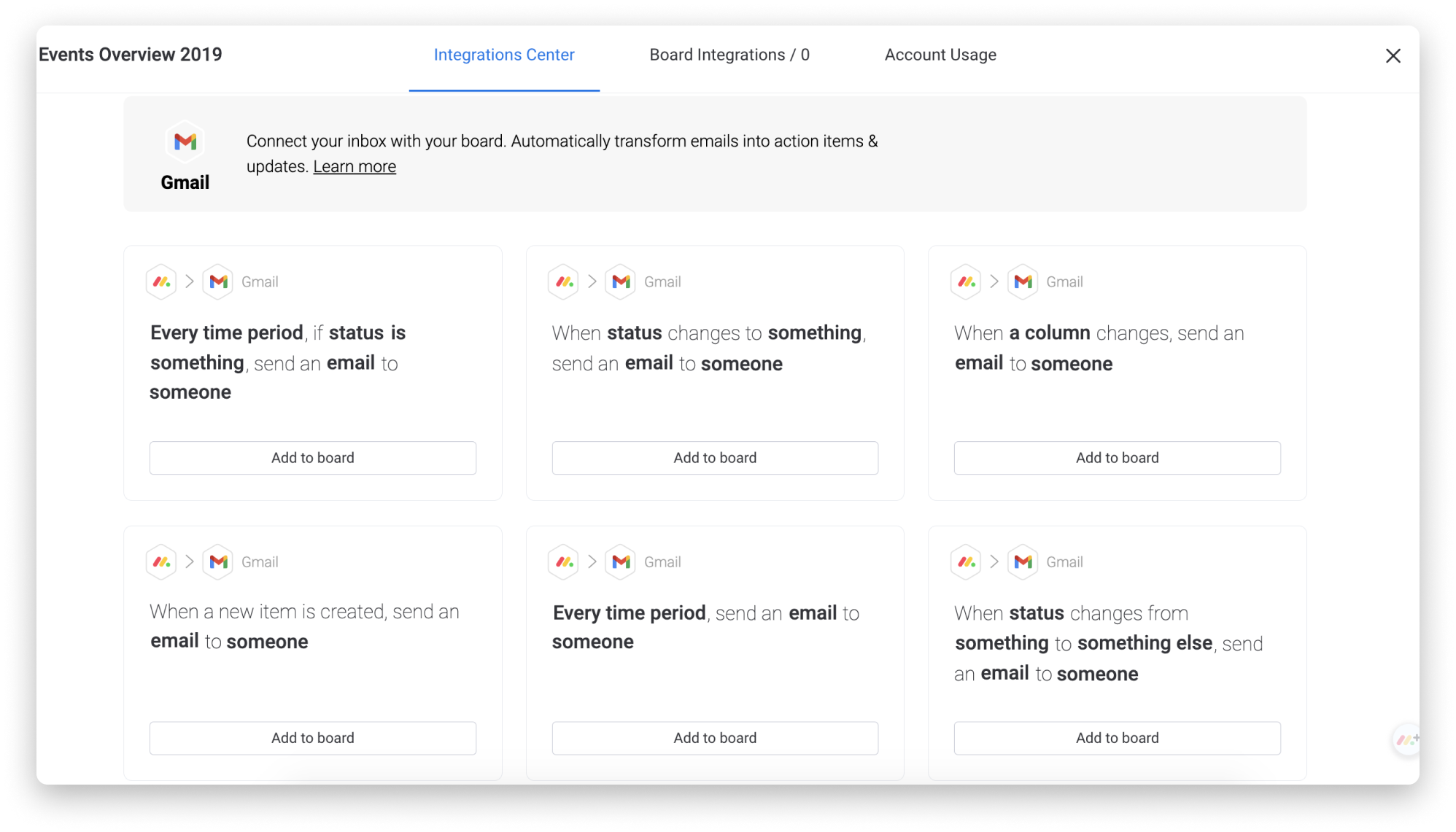The height and width of the screenshot is (832, 1456).
Task: Add the 'Every time period, if status' recipe to board
Action: tap(313, 458)
